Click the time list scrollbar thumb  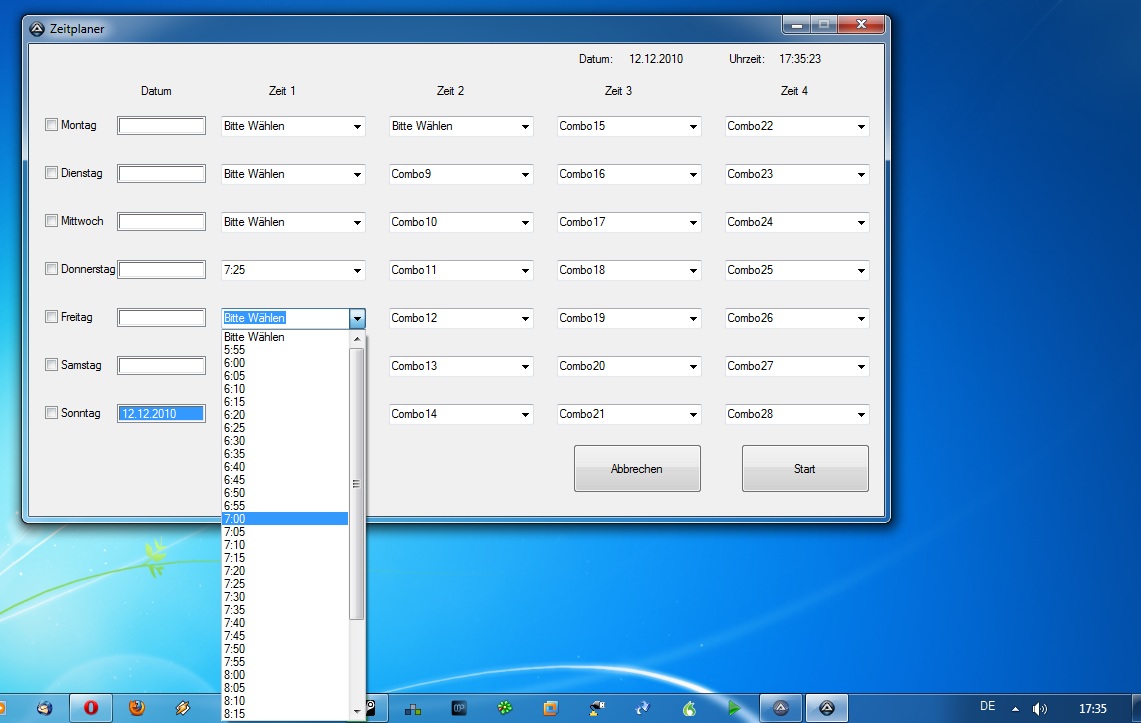tap(357, 483)
